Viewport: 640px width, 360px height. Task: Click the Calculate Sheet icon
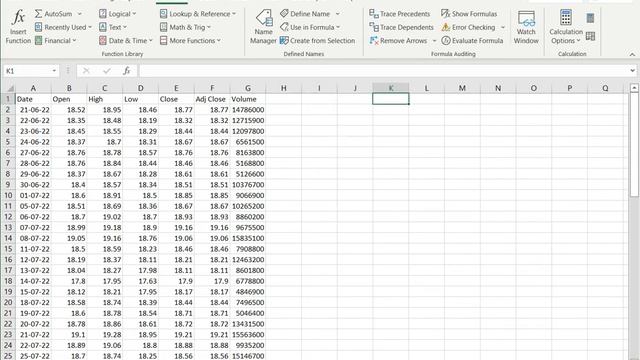[590, 36]
